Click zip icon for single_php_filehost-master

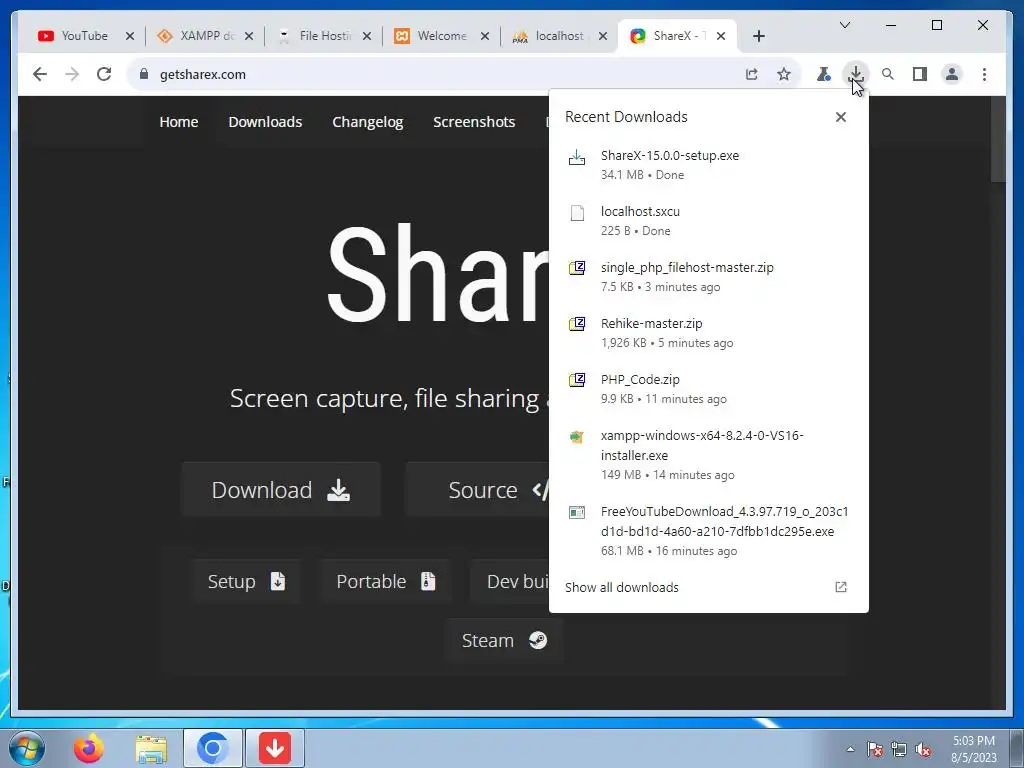click(x=577, y=268)
